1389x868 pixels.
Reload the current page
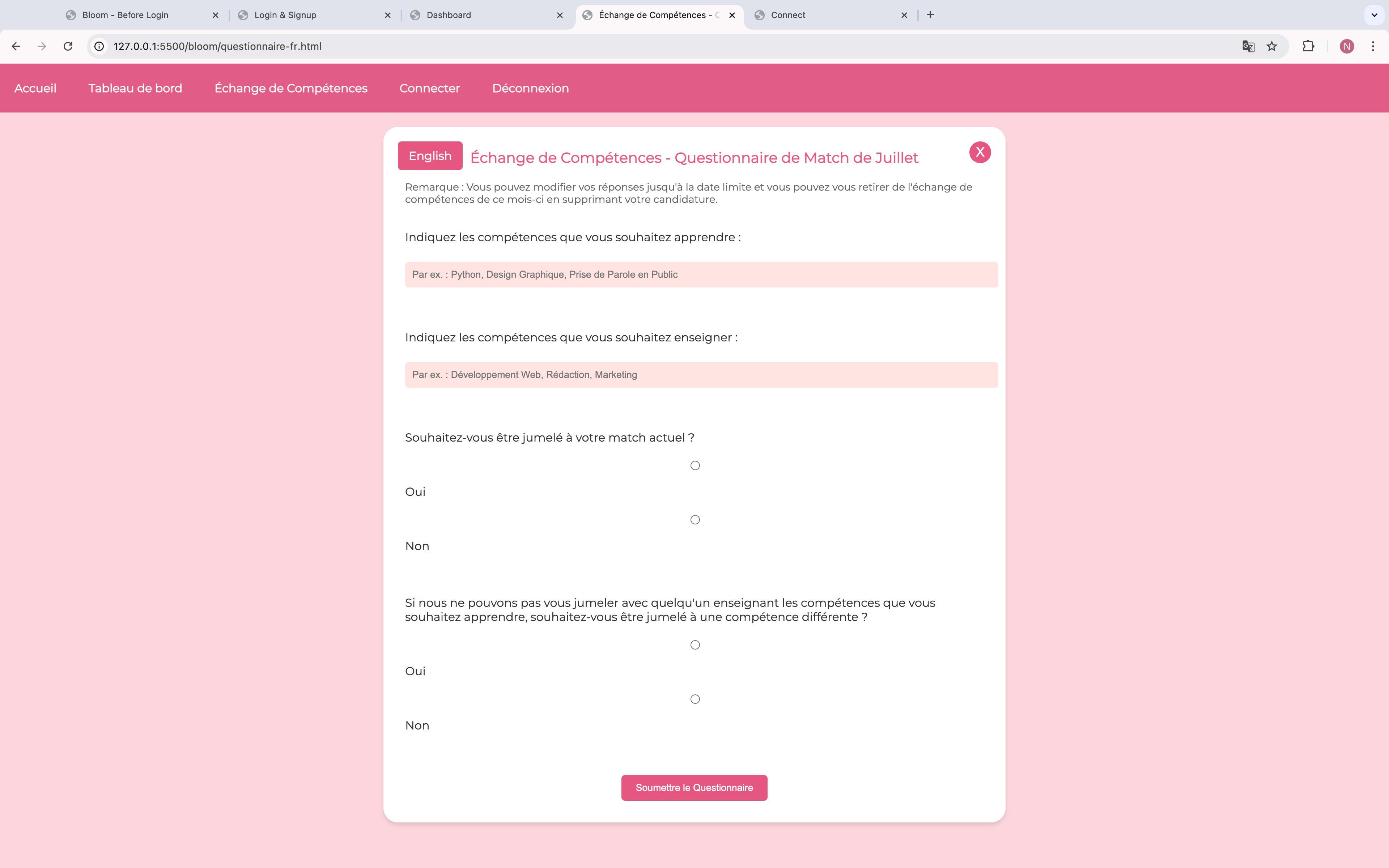(68, 47)
